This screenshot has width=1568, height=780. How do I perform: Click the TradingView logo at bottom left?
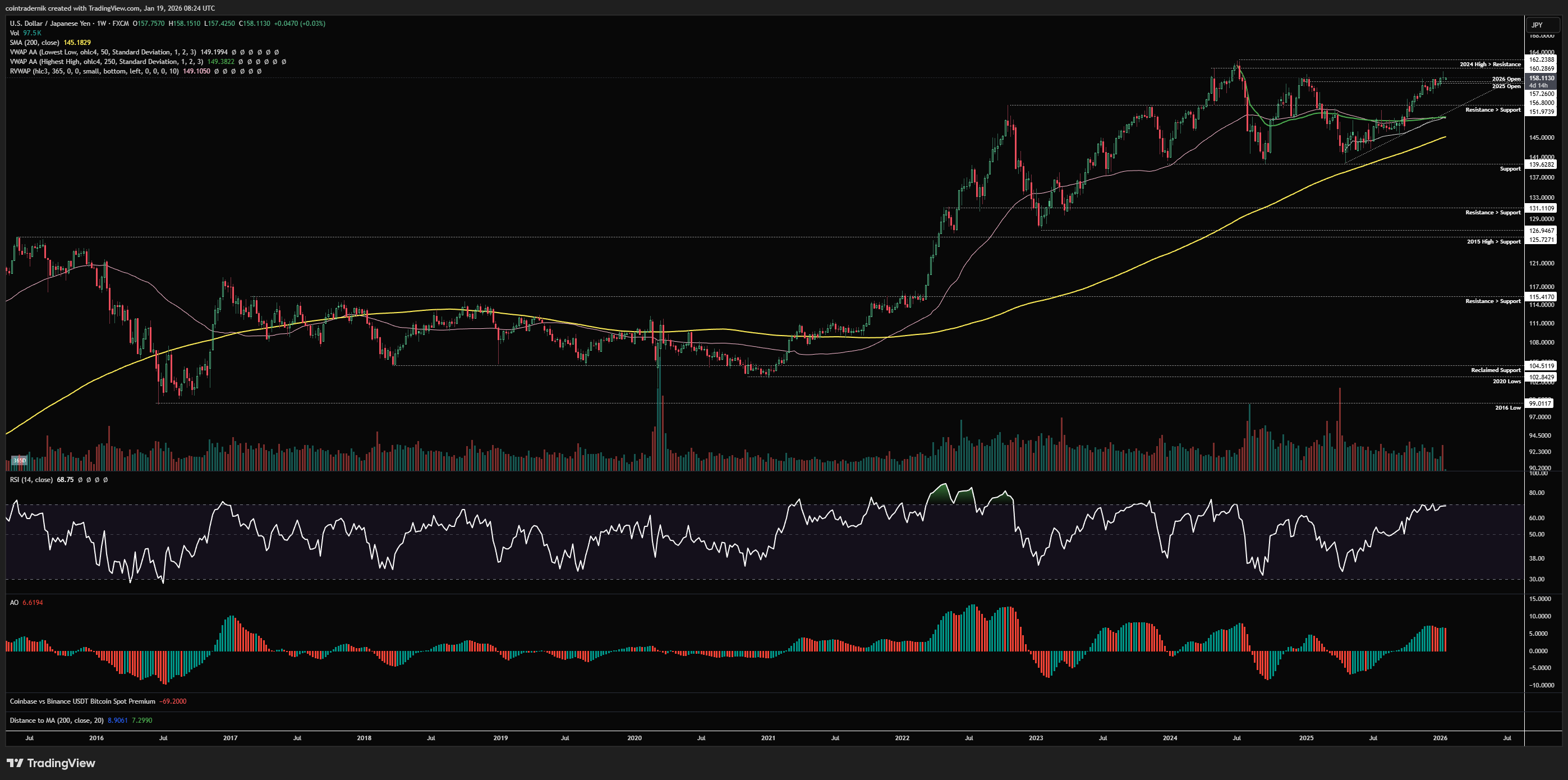coord(51,763)
